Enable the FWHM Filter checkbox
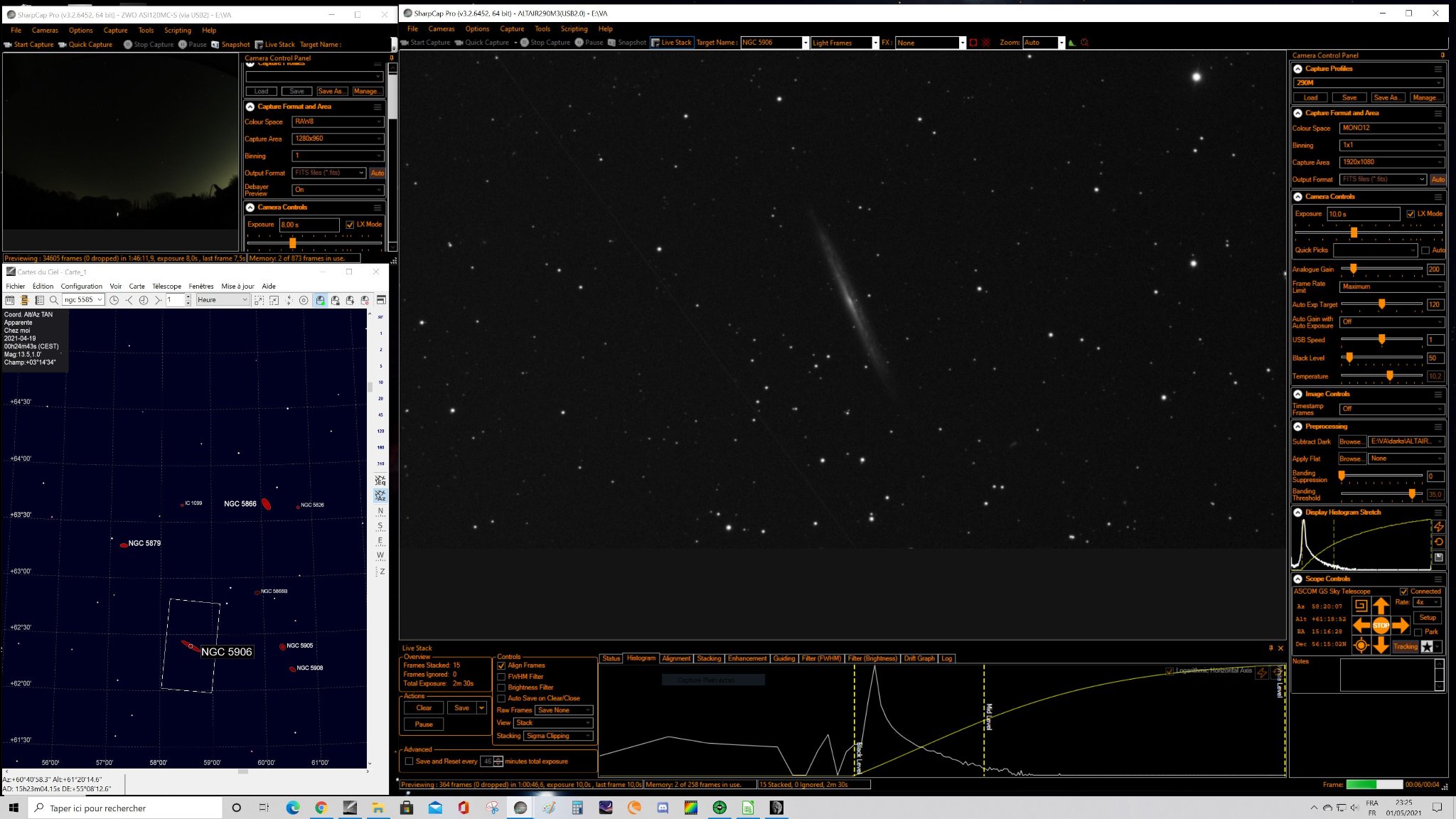 tap(501, 677)
